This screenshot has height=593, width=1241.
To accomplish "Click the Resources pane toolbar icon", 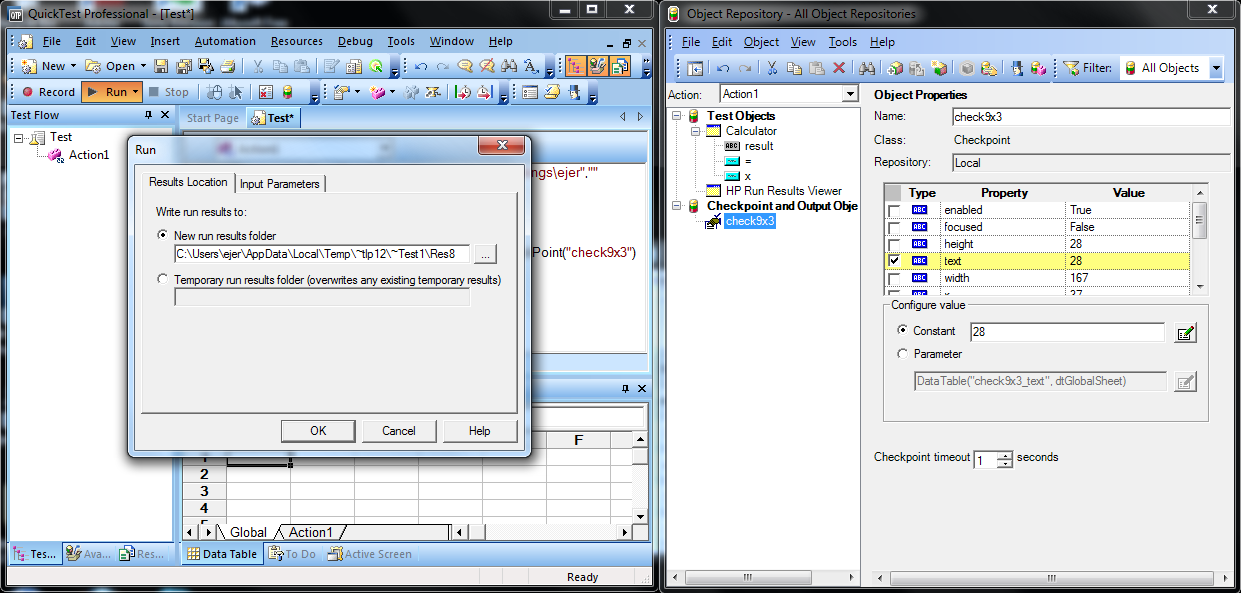I will click(x=620, y=67).
